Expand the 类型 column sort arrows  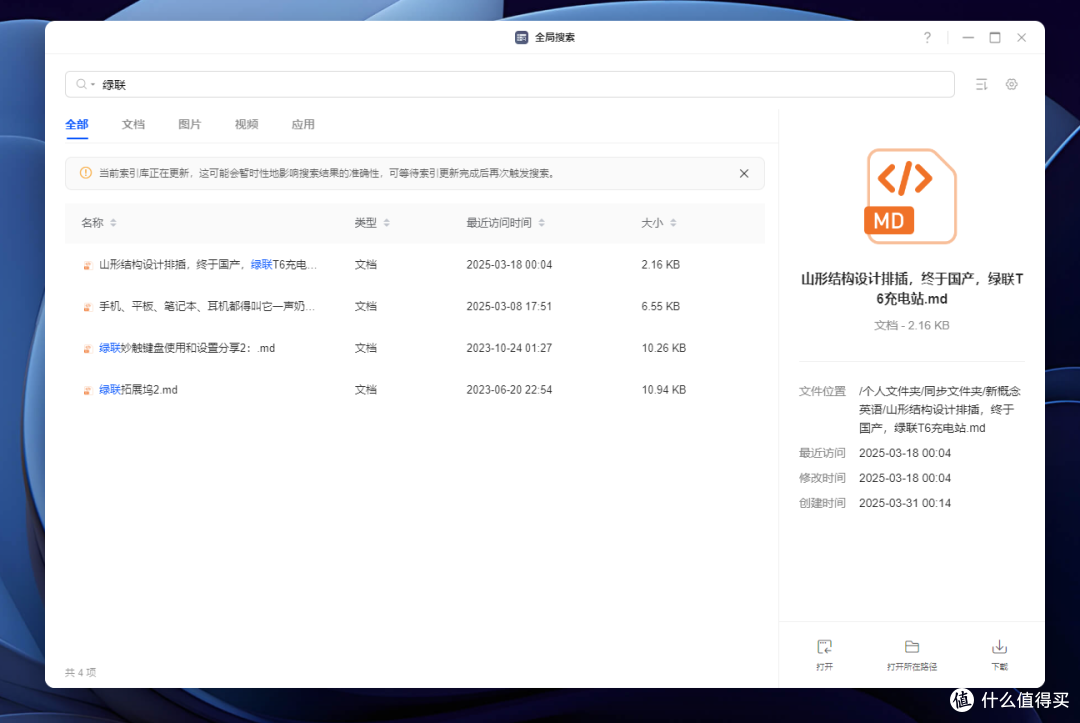pyautogui.click(x=384, y=223)
